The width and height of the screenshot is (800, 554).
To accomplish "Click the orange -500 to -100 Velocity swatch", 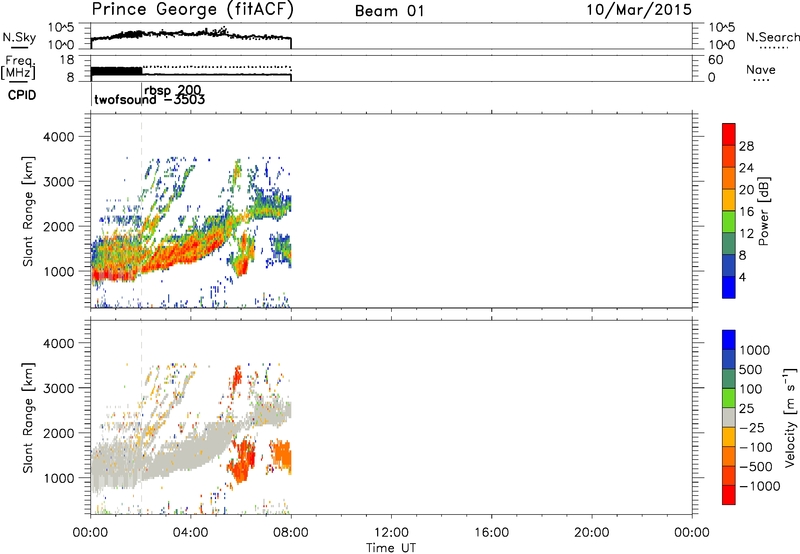I will [729, 456].
